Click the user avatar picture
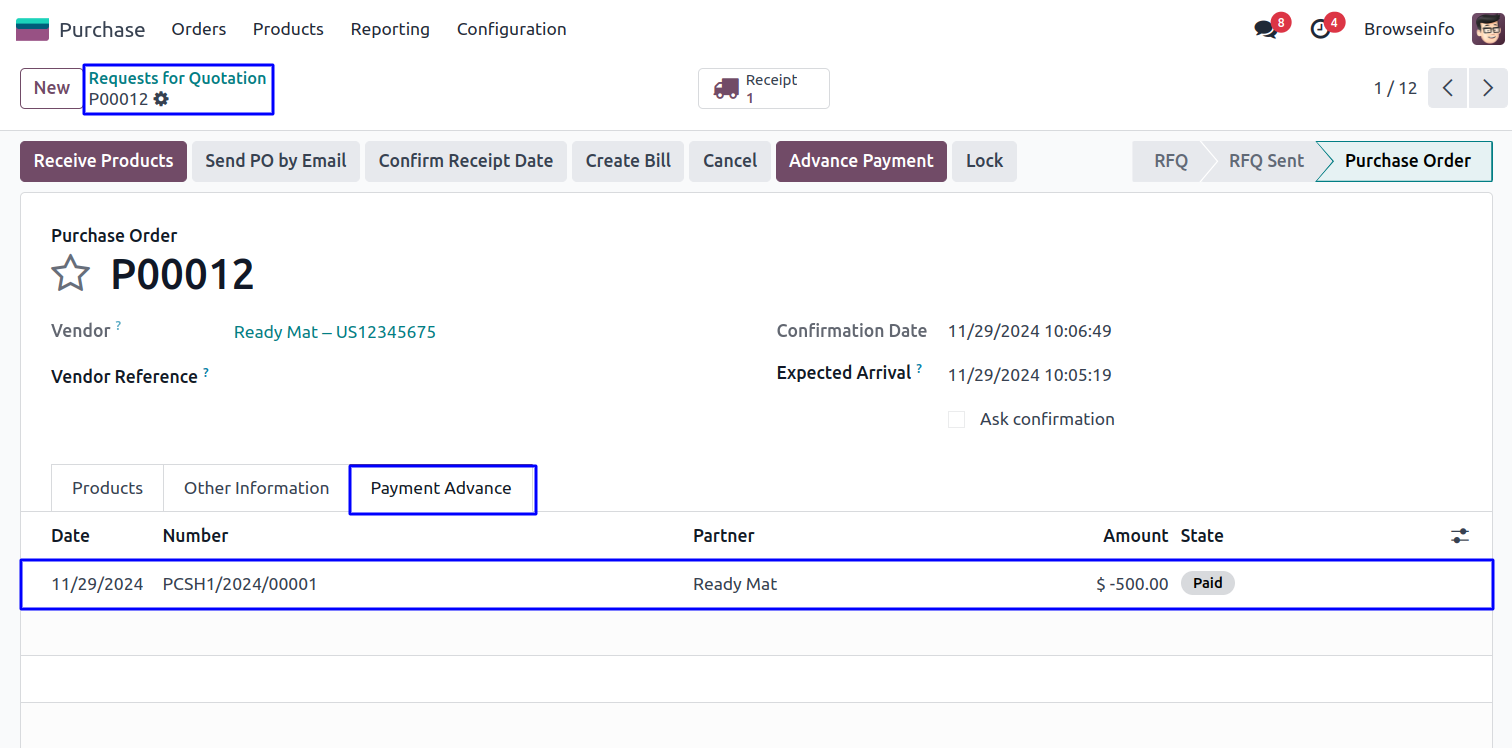The height and width of the screenshot is (748, 1512). pyautogui.click(x=1487, y=29)
